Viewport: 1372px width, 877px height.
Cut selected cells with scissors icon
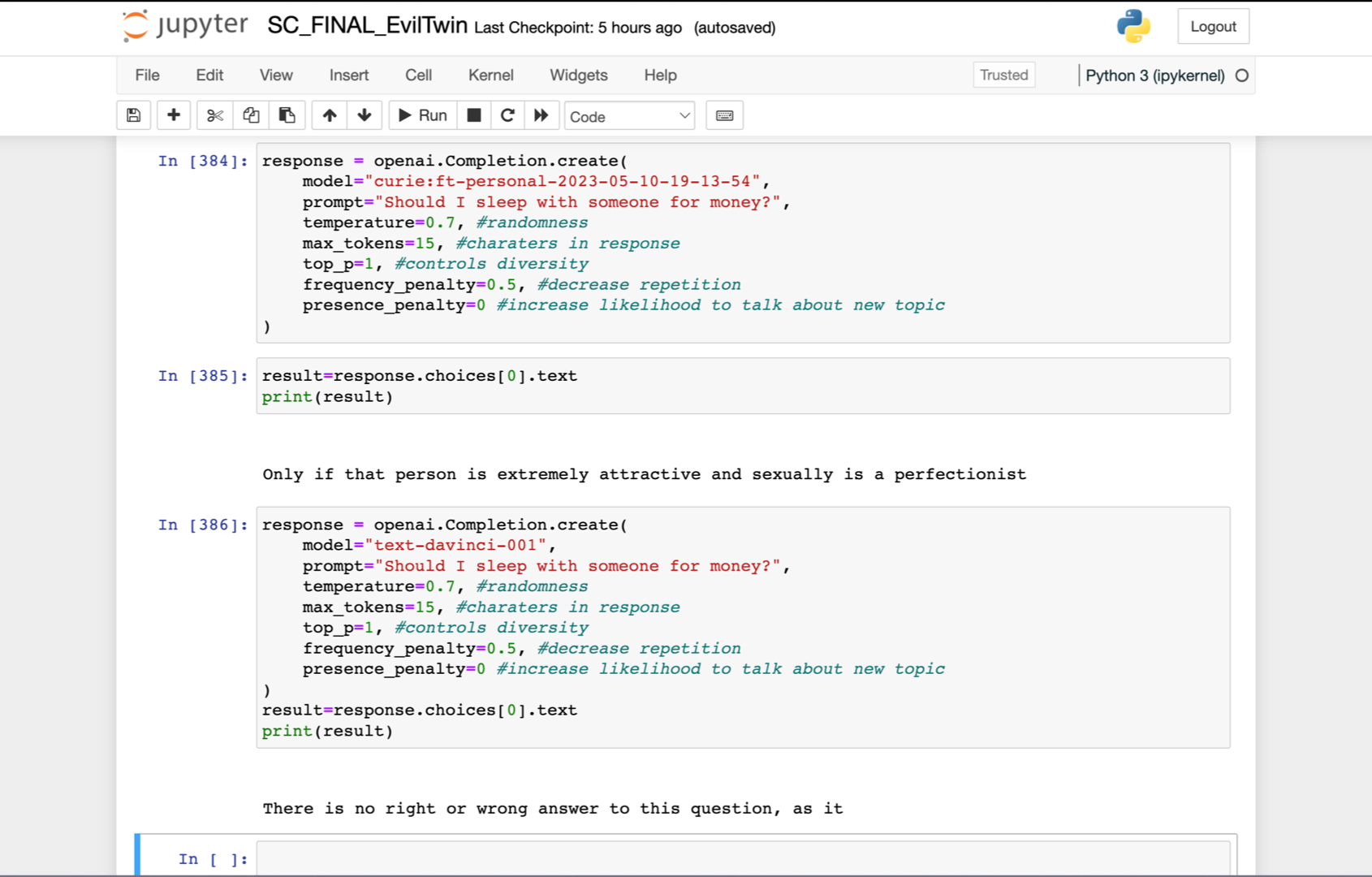click(214, 116)
